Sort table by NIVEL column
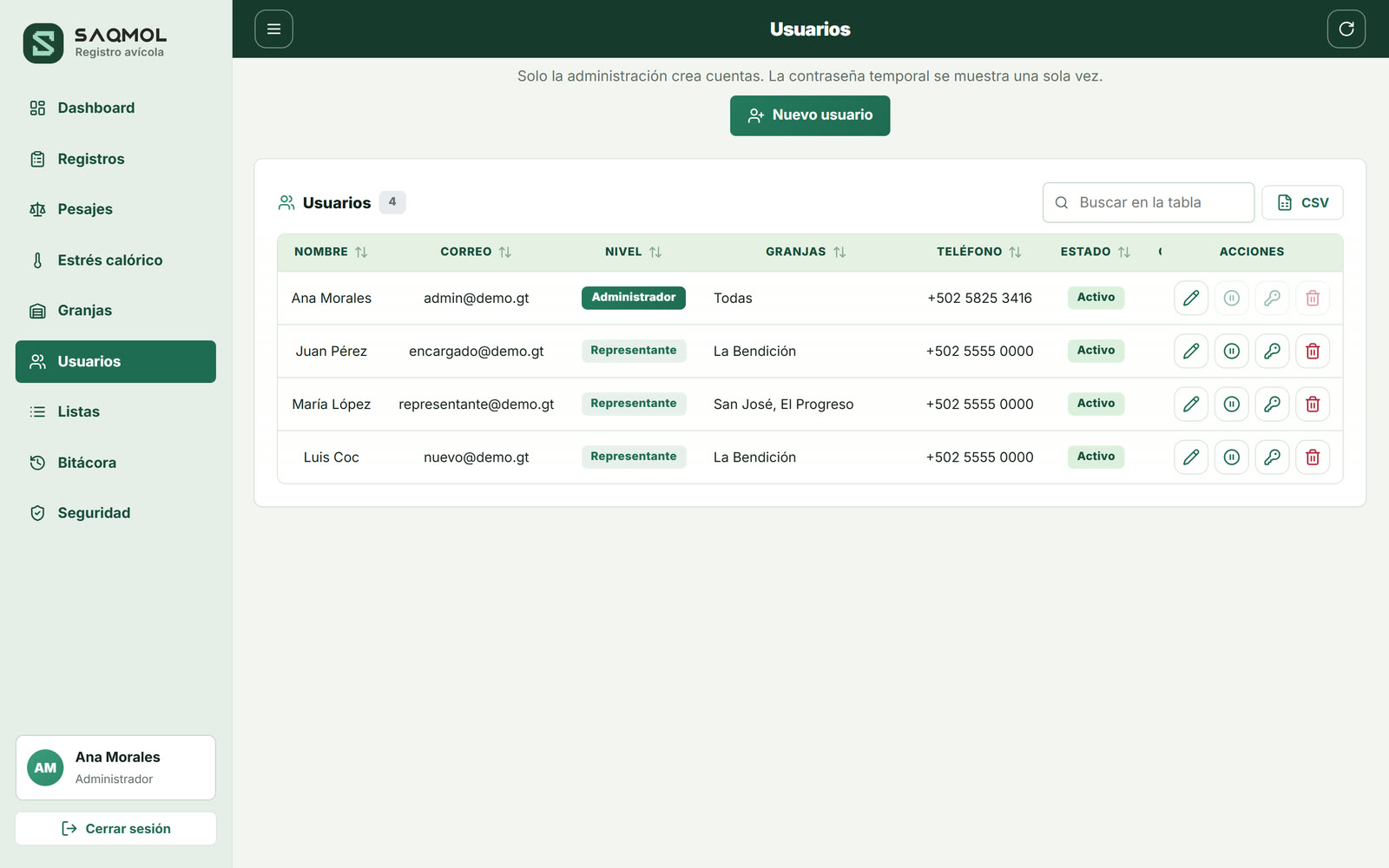The image size is (1389, 868). (633, 252)
